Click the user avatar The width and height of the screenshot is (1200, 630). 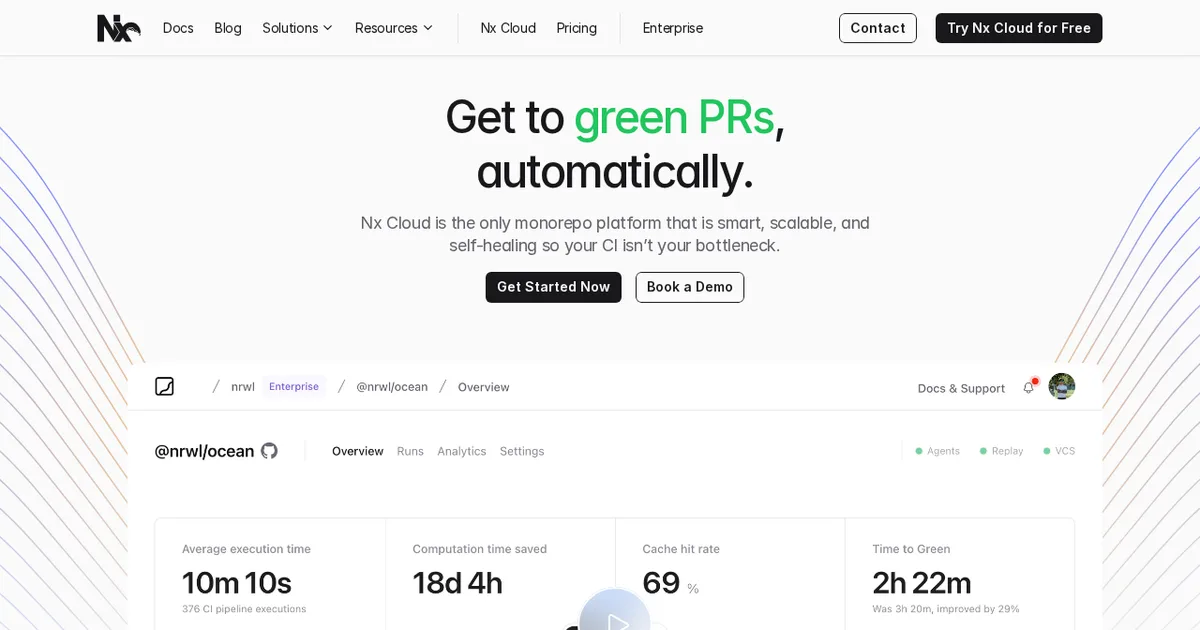(1062, 386)
